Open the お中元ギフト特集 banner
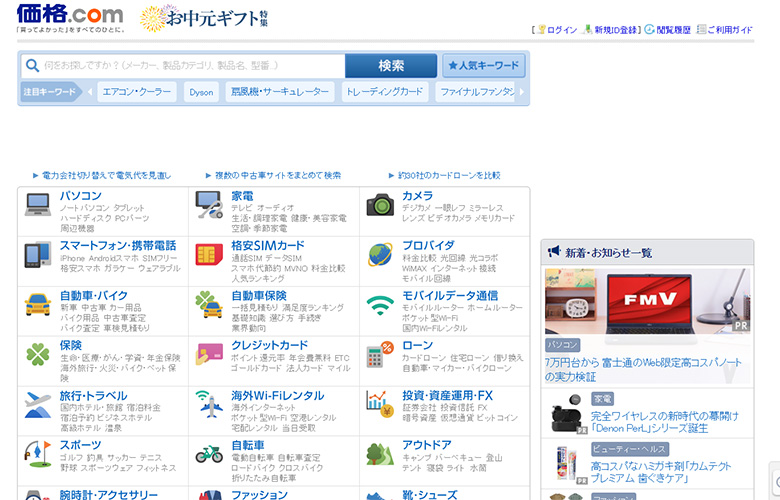The height and width of the screenshot is (500, 780). (x=204, y=18)
